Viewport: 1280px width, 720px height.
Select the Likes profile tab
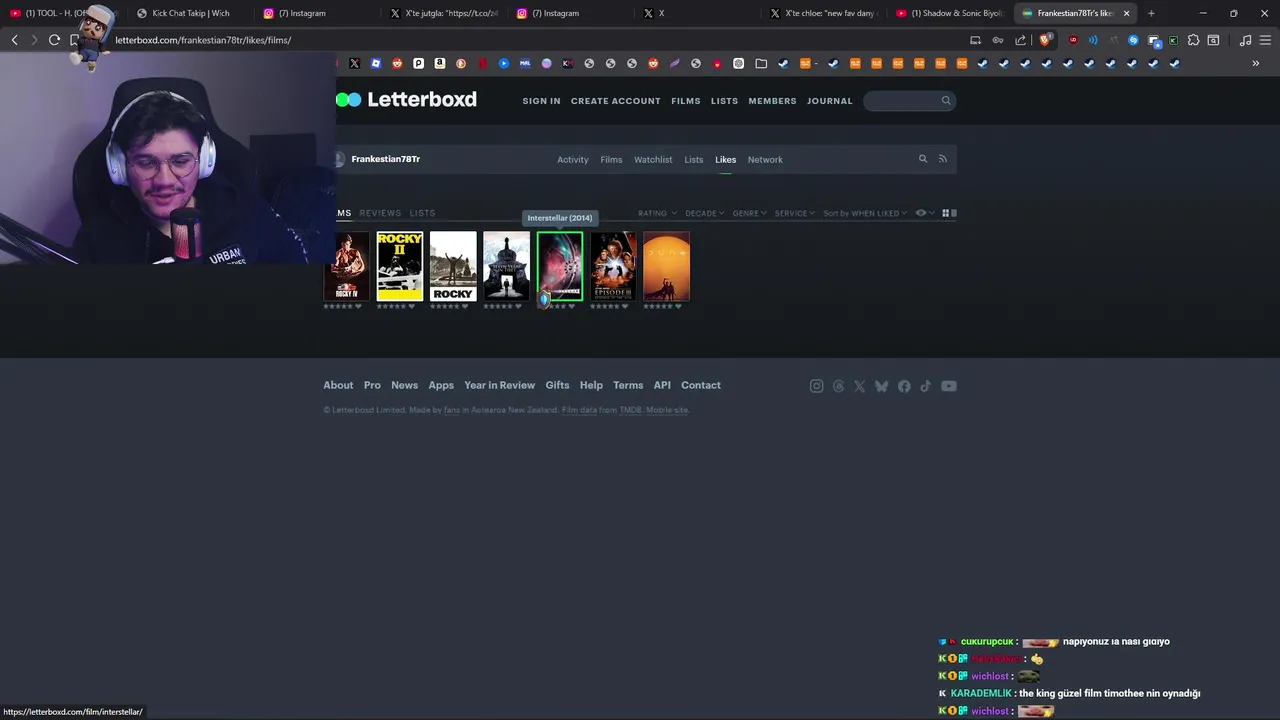pyautogui.click(x=725, y=160)
